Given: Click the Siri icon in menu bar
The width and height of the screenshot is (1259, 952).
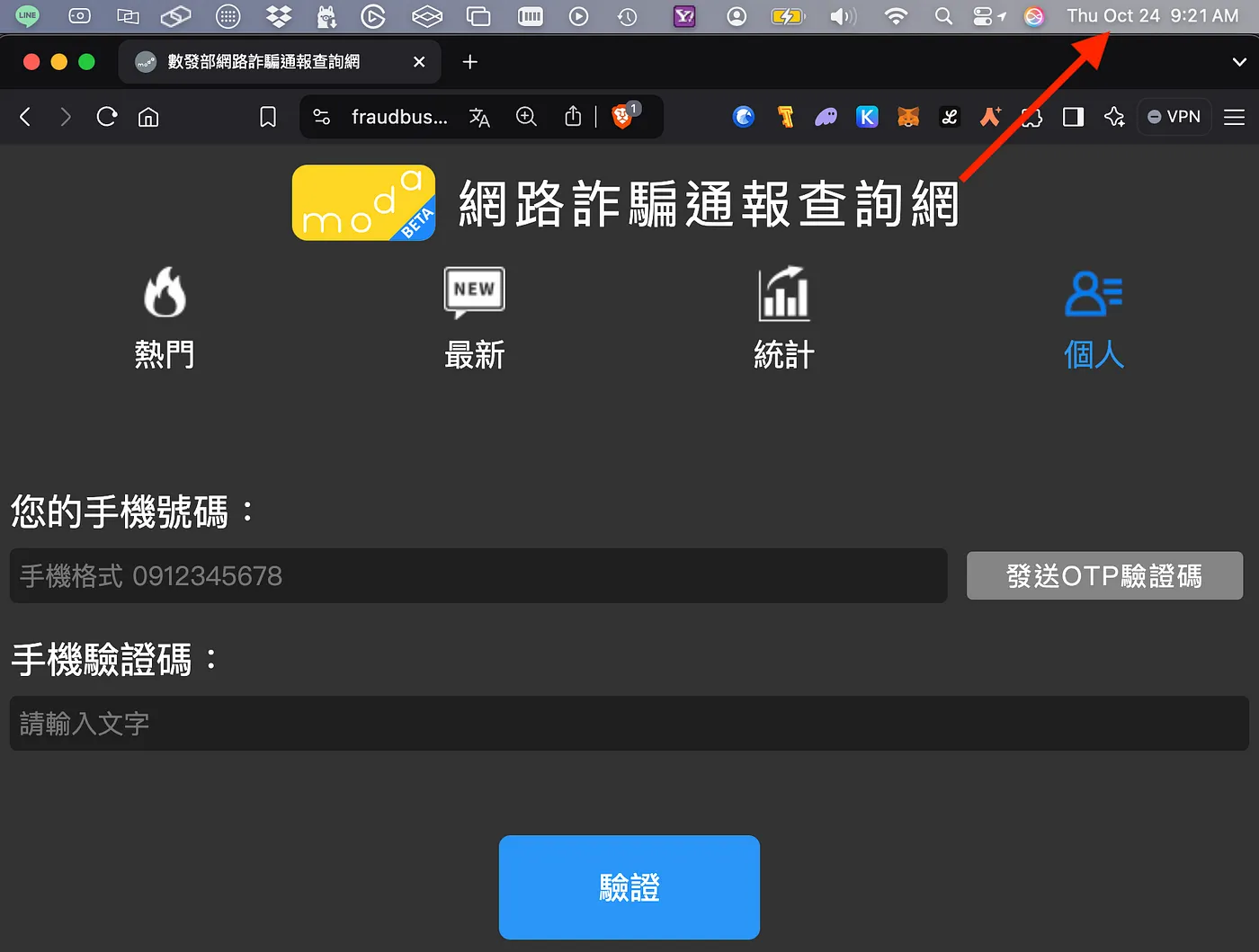Looking at the screenshot, I should pos(1034,16).
